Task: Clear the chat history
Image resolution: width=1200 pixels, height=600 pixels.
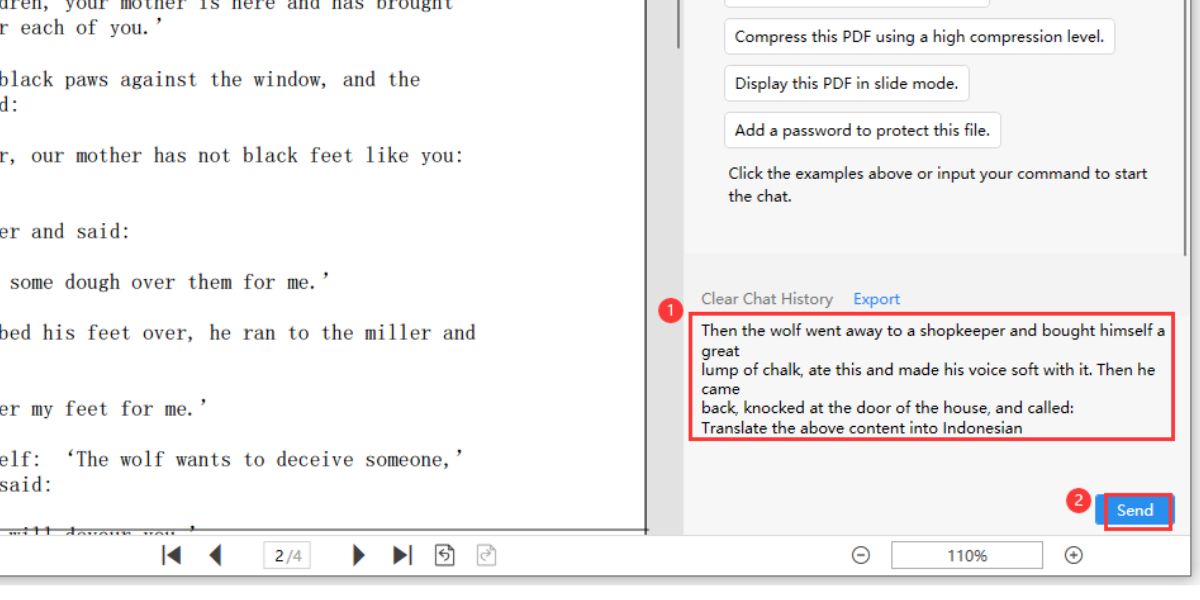Action: tap(767, 298)
